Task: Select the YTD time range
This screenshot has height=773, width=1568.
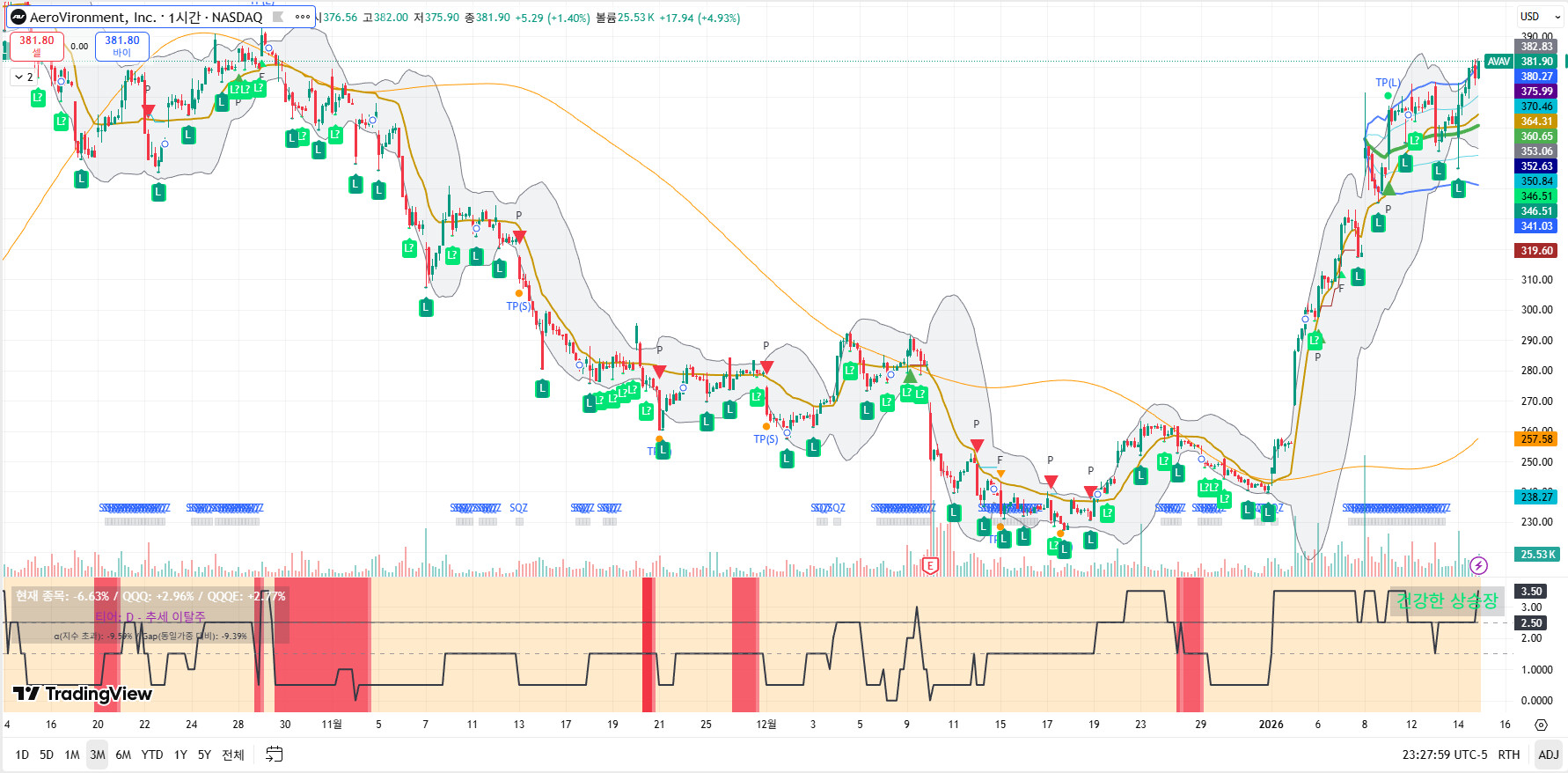Action: [152, 755]
